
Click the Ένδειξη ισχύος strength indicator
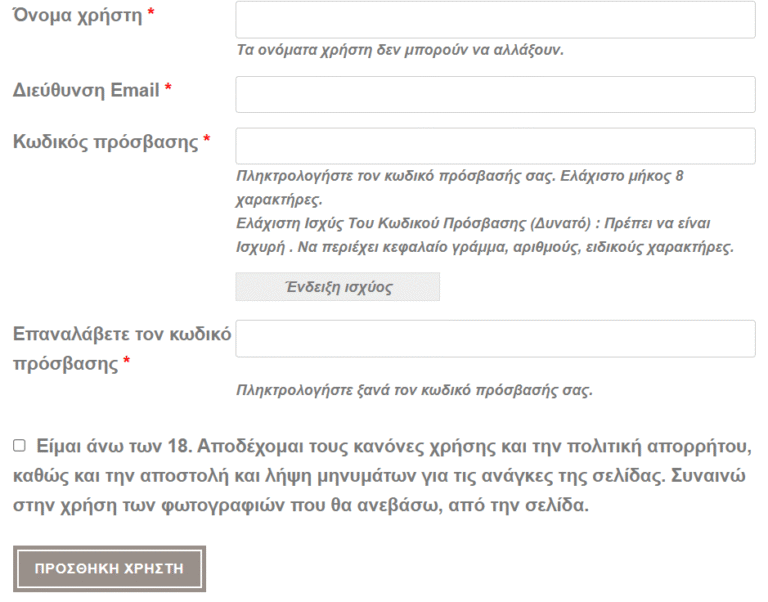click(x=337, y=287)
